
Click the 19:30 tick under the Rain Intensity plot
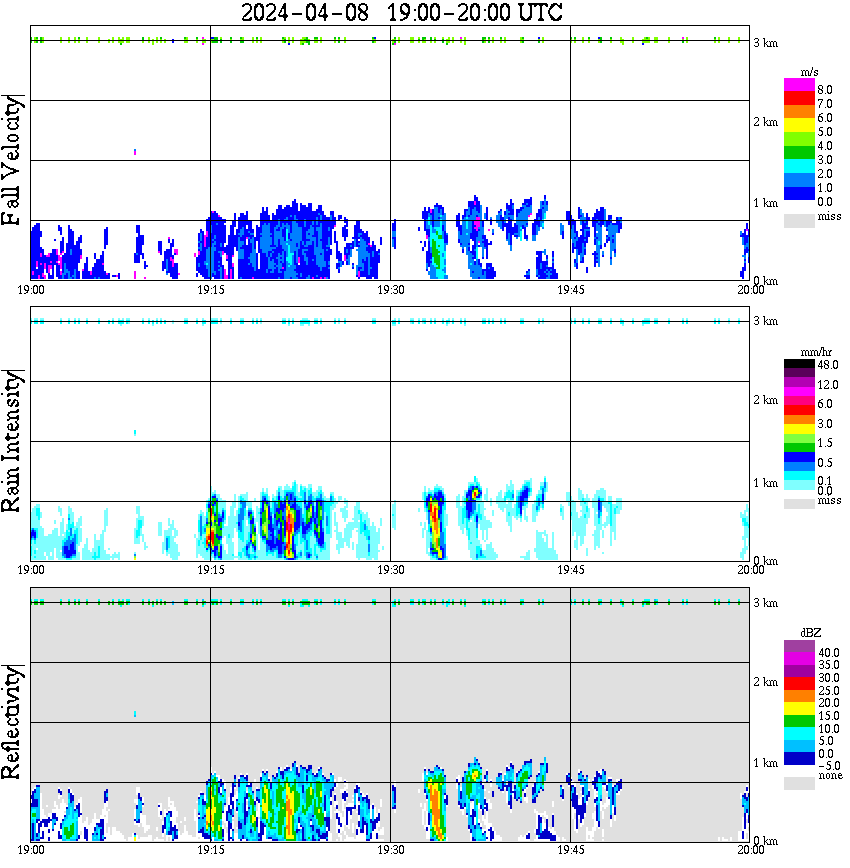(x=391, y=570)
